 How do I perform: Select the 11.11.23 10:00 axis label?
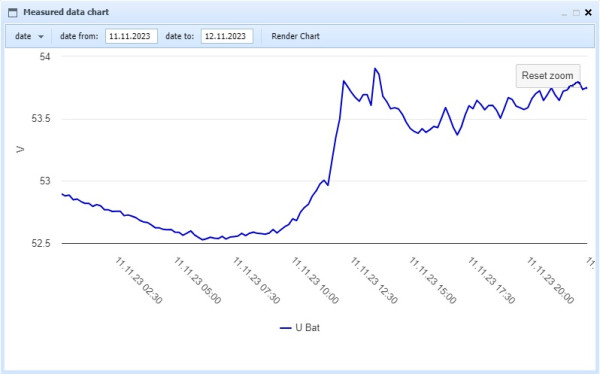(315, 281)
